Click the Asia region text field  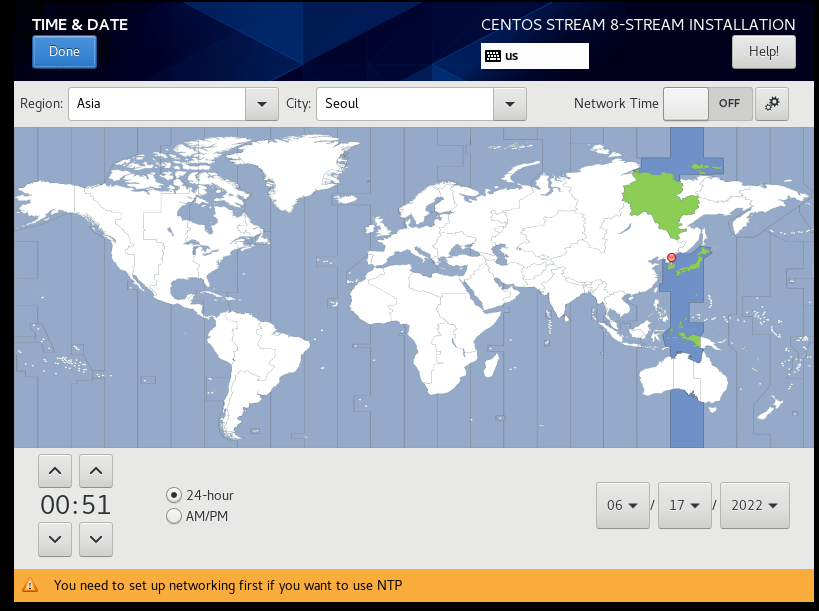(157, 104)
